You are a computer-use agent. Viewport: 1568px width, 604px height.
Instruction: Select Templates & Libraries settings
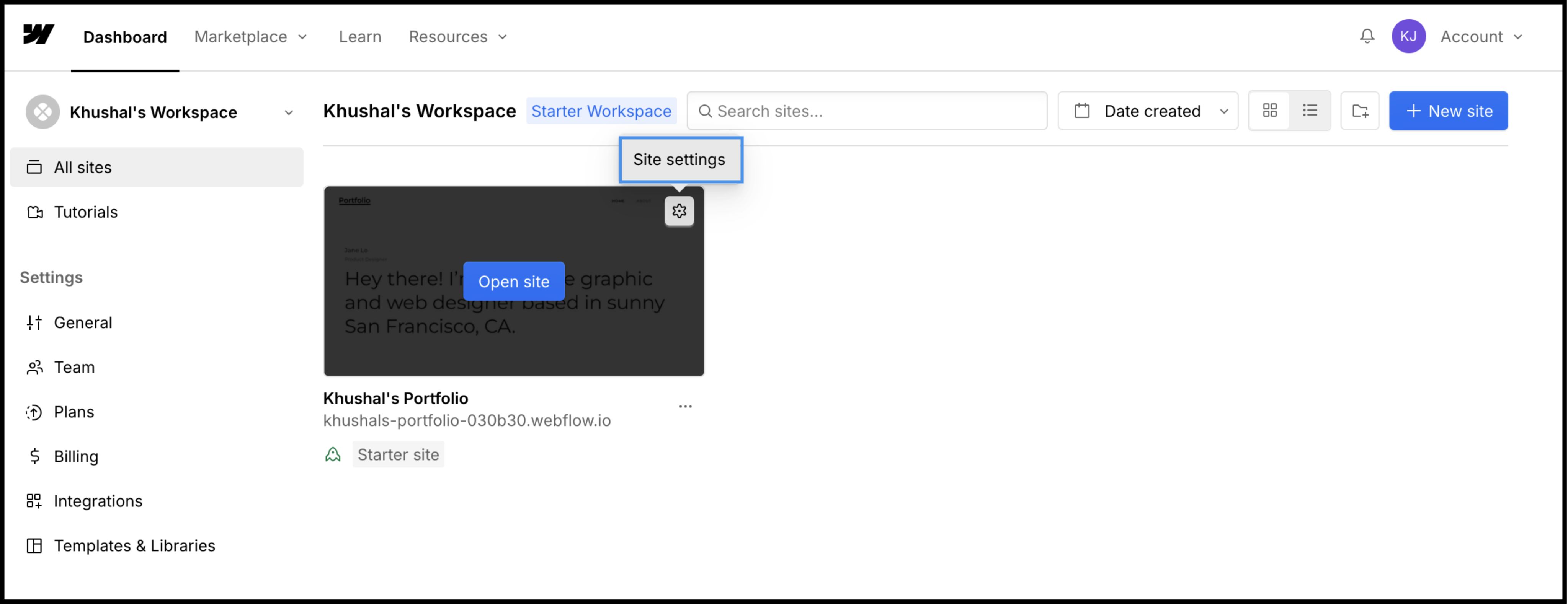[134, 545]
